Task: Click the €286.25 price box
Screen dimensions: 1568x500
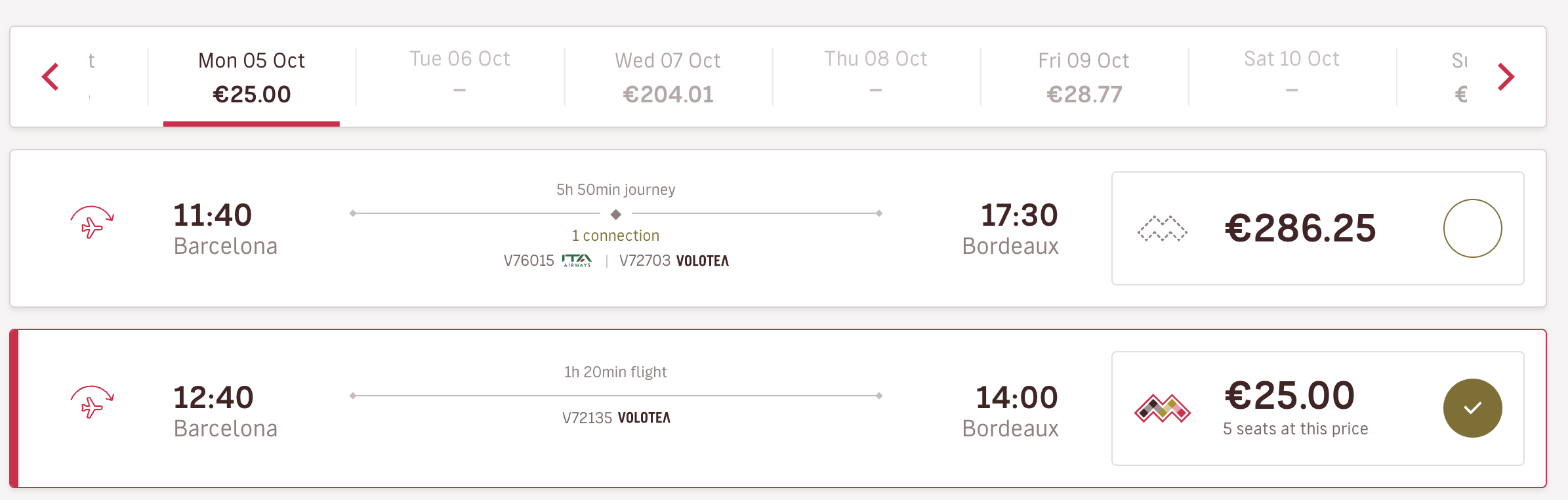Action: pos(1317,228)
